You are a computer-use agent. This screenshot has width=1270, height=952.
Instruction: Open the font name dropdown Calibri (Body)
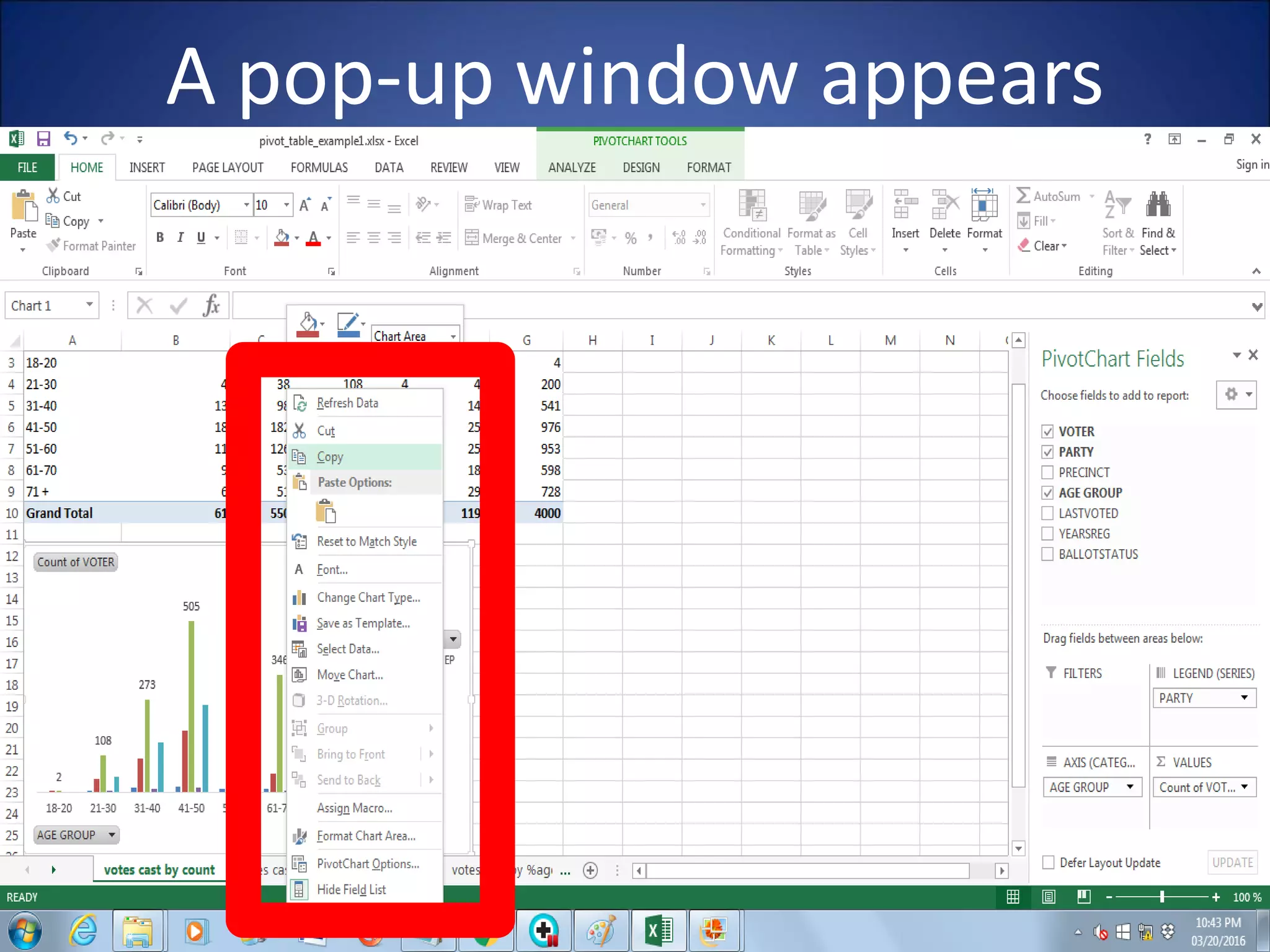(x=246, y=205)
